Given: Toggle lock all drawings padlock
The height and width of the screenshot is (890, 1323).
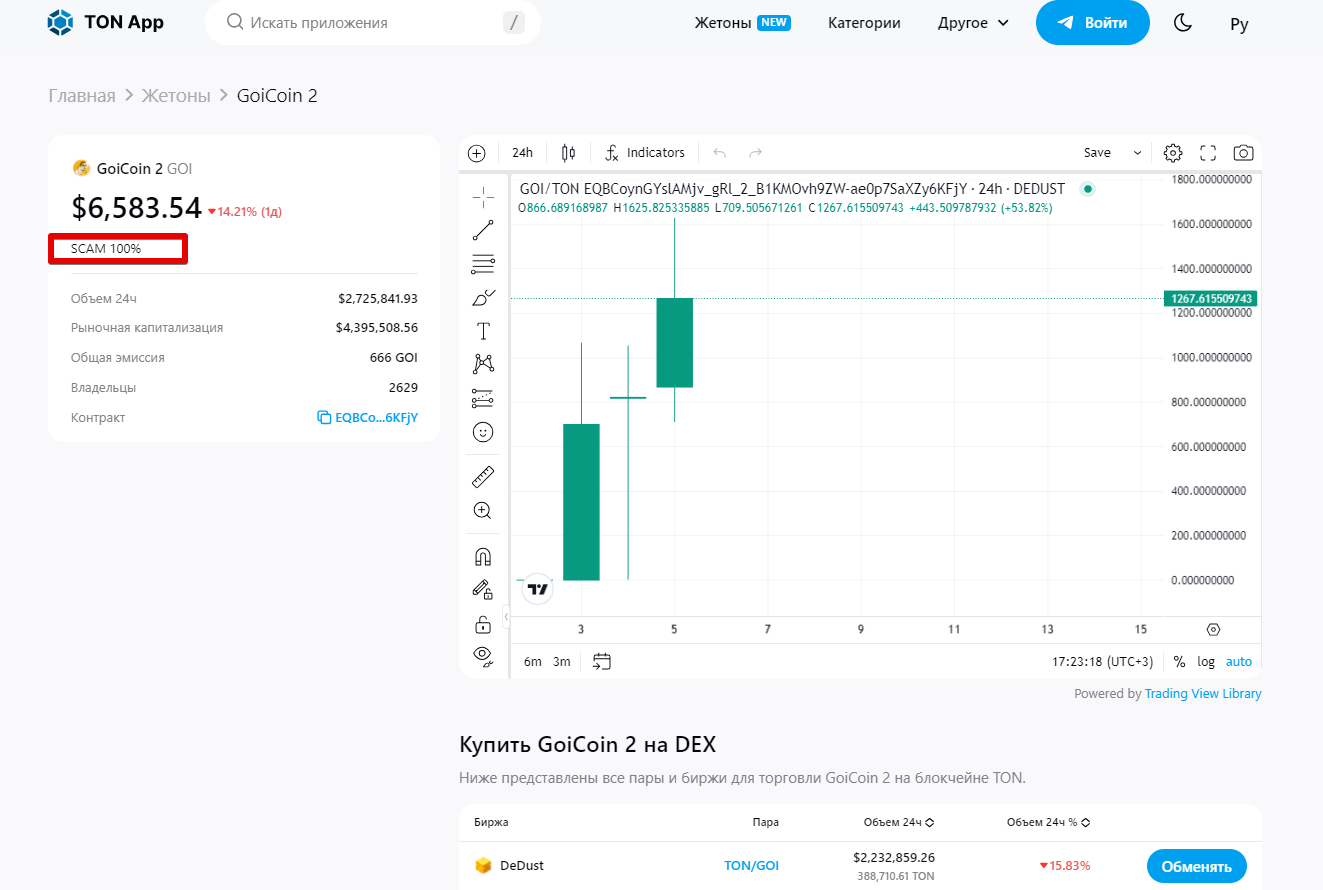Looking at the screenshot, I should click(483, 625).
